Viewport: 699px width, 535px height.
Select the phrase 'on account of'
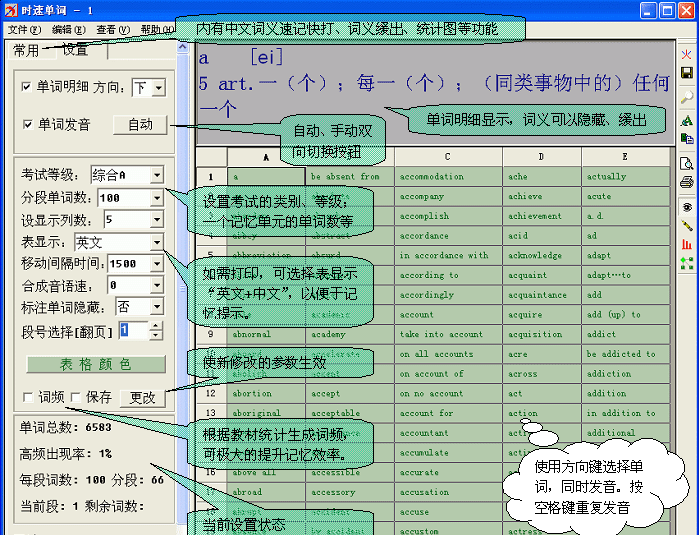[x=448, y=374]
